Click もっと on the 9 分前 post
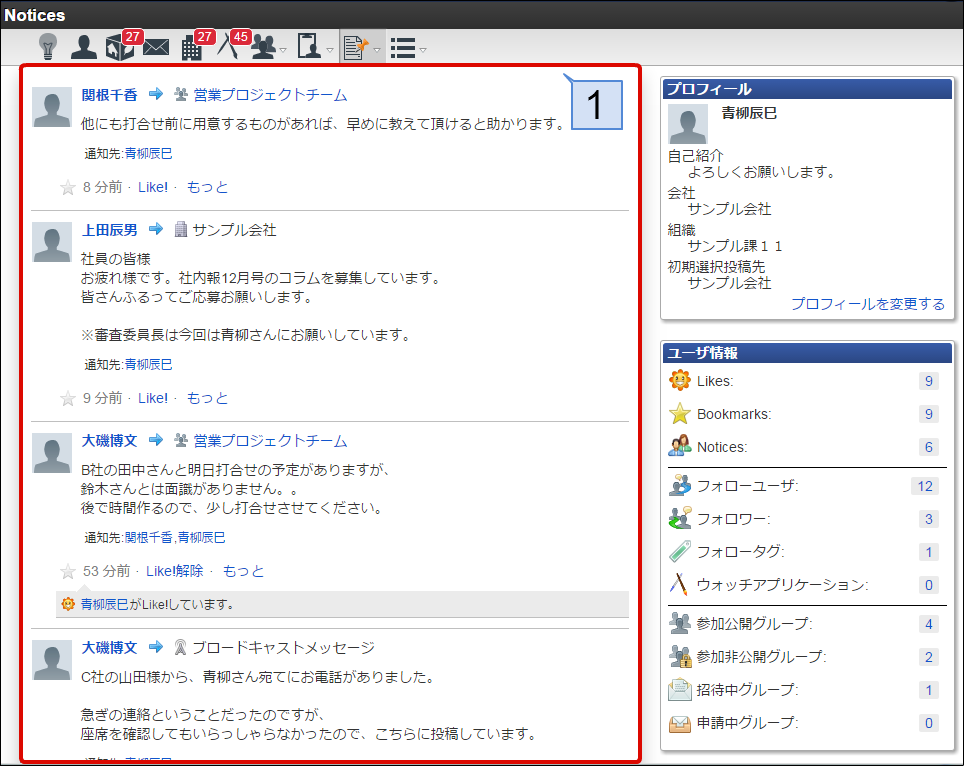 click(207, 398)
